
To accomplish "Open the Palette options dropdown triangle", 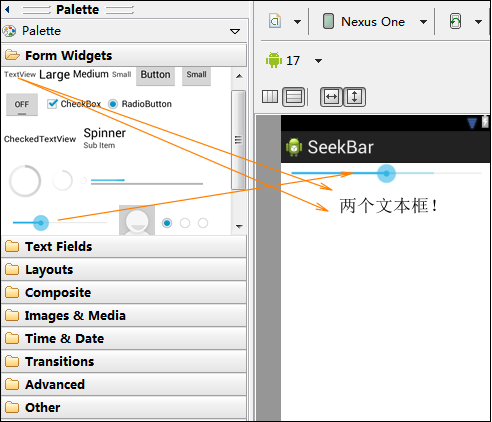I will tap(235, 31).
